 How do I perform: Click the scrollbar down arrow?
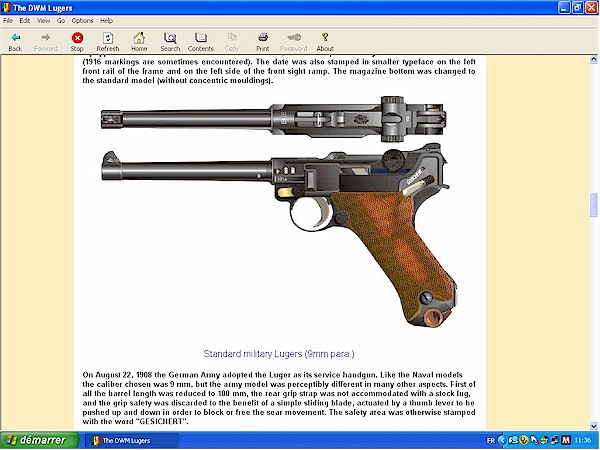[593, 426]
